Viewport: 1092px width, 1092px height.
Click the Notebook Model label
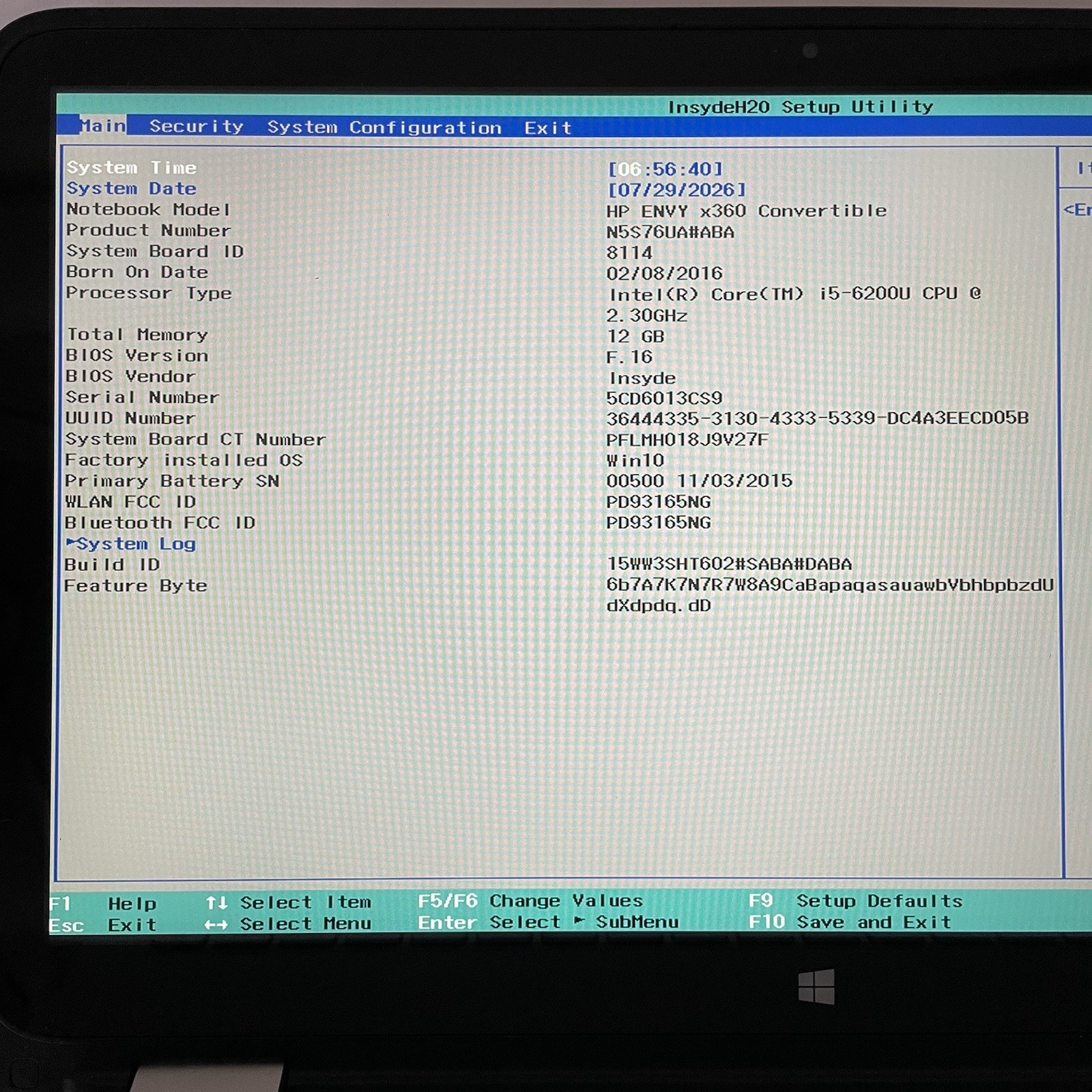[149, 210]
